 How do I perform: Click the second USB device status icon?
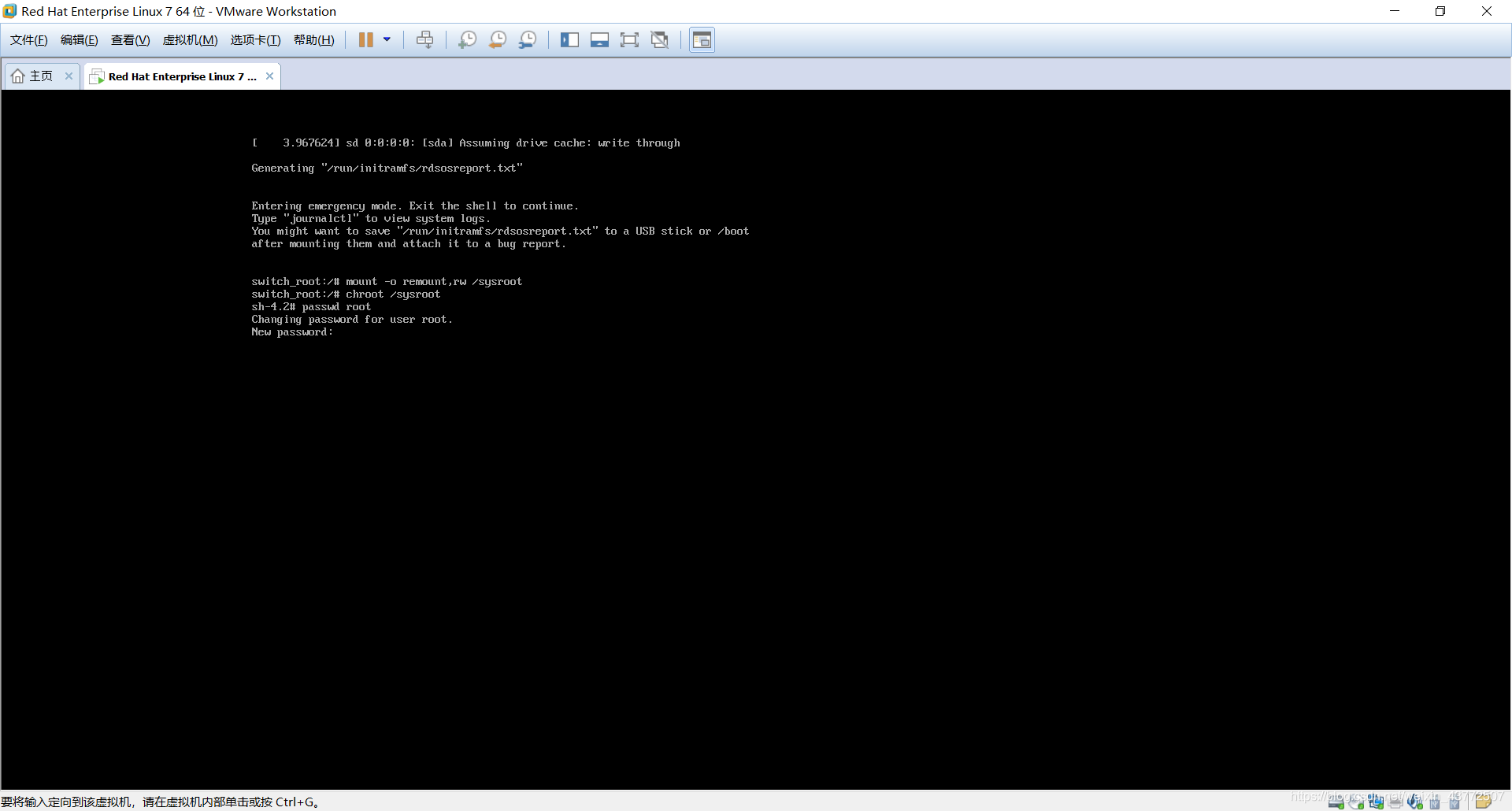[1455, 802]
